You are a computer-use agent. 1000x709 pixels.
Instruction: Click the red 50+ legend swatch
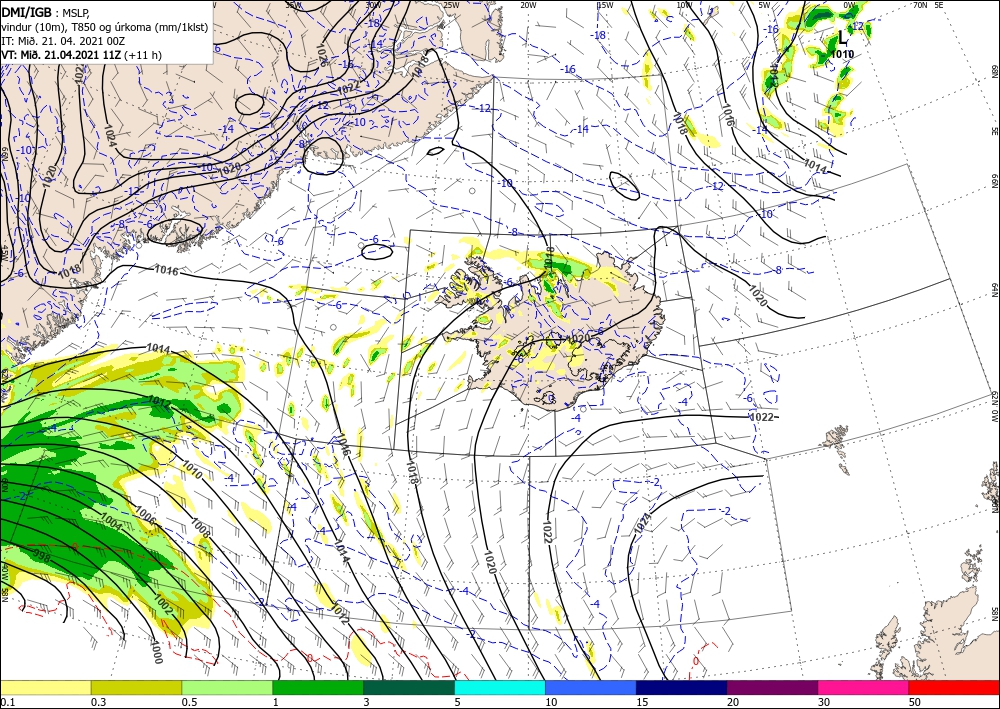click(x=954, y=687)
